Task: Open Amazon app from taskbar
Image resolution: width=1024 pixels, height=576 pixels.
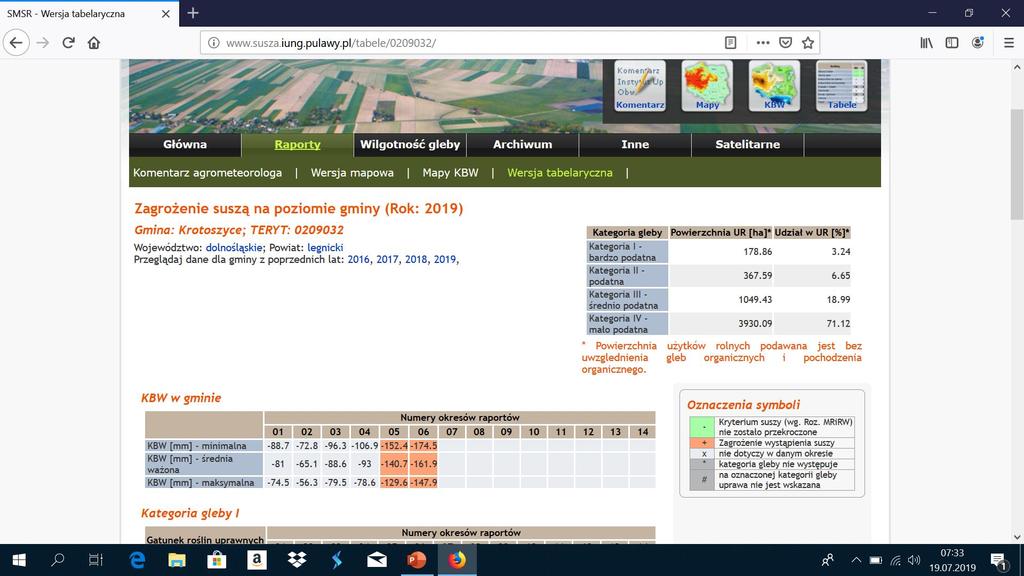Action: pyautogui.click(x=257, y=560)
